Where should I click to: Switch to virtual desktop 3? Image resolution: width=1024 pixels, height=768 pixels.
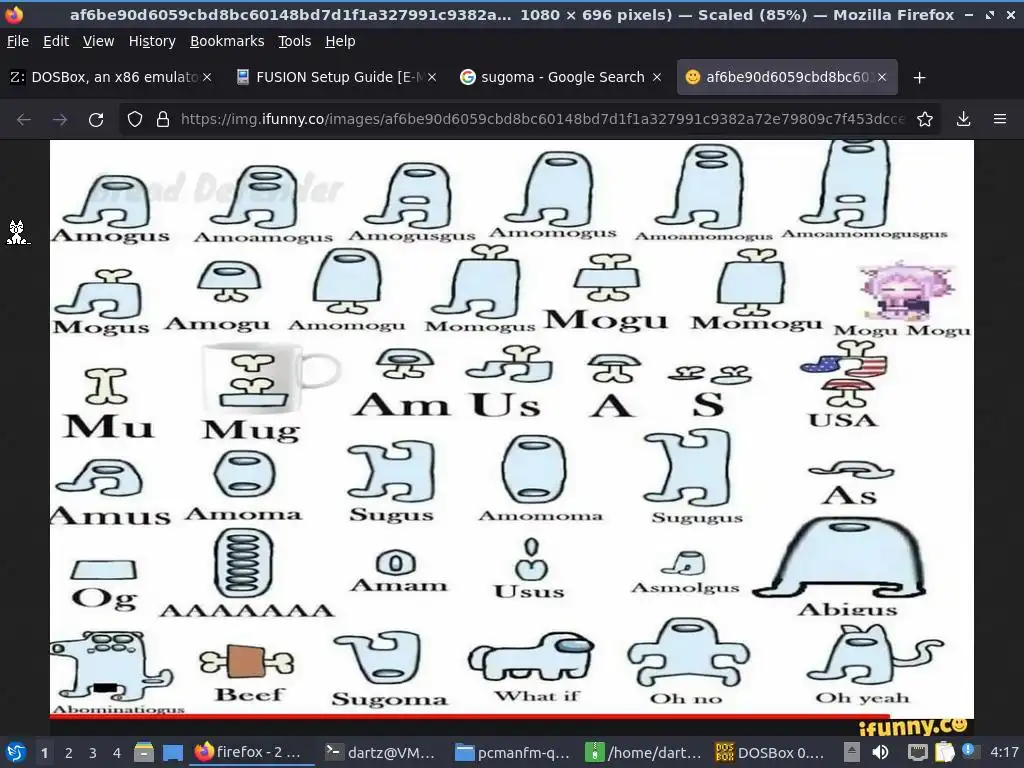93,753
